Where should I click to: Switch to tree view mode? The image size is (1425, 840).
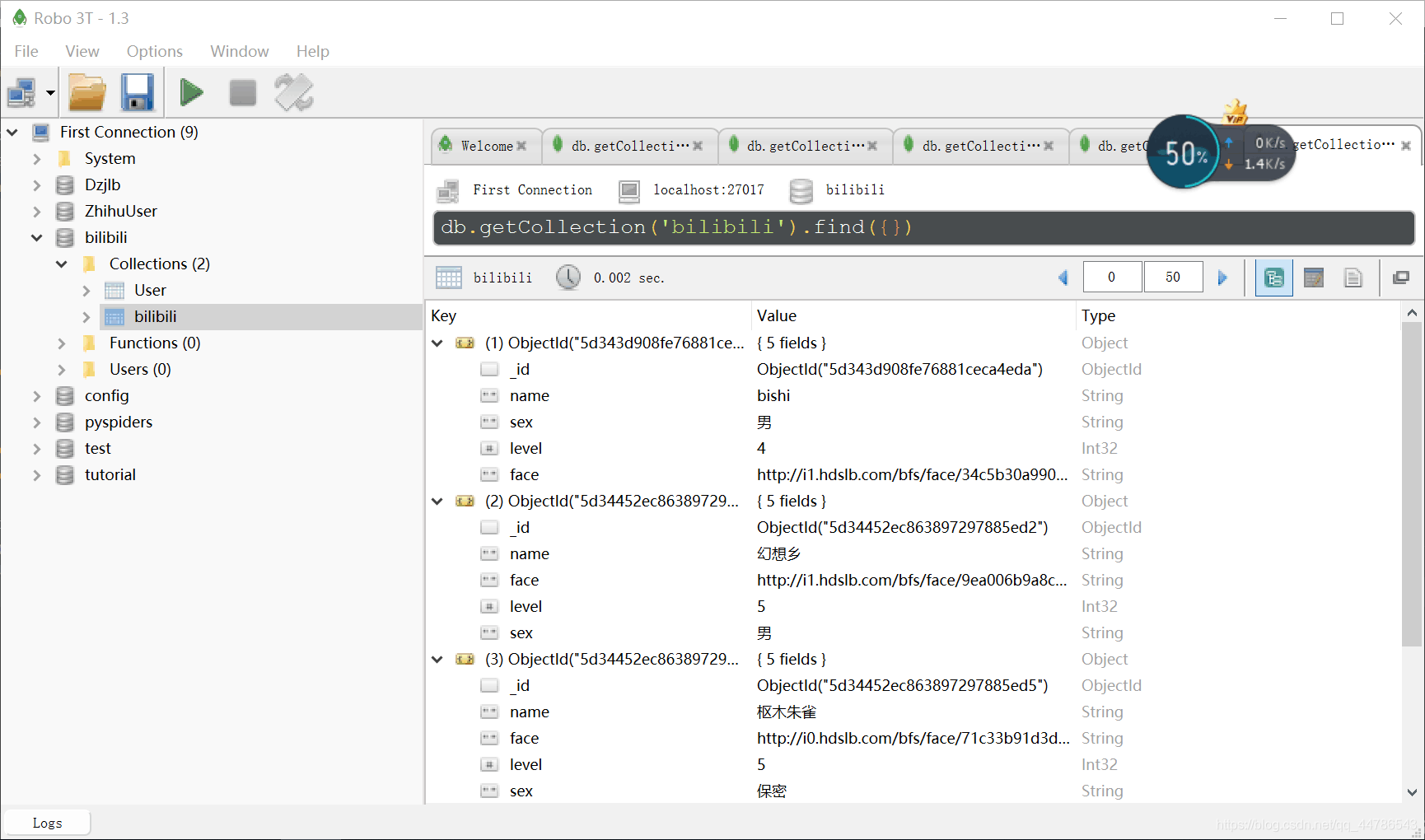point(1273,278)
